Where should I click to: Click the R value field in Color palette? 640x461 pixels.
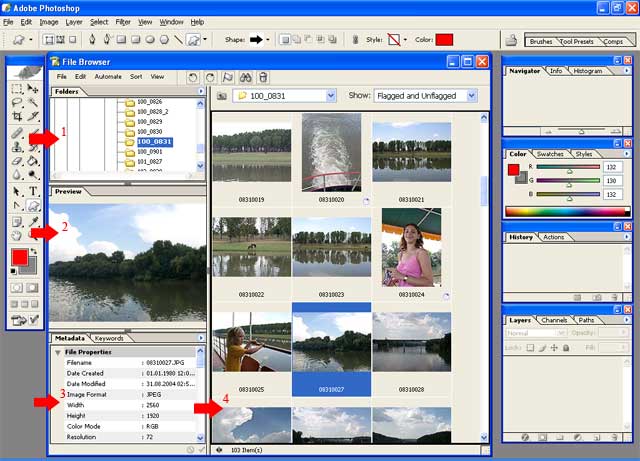(x=611, y=167)
